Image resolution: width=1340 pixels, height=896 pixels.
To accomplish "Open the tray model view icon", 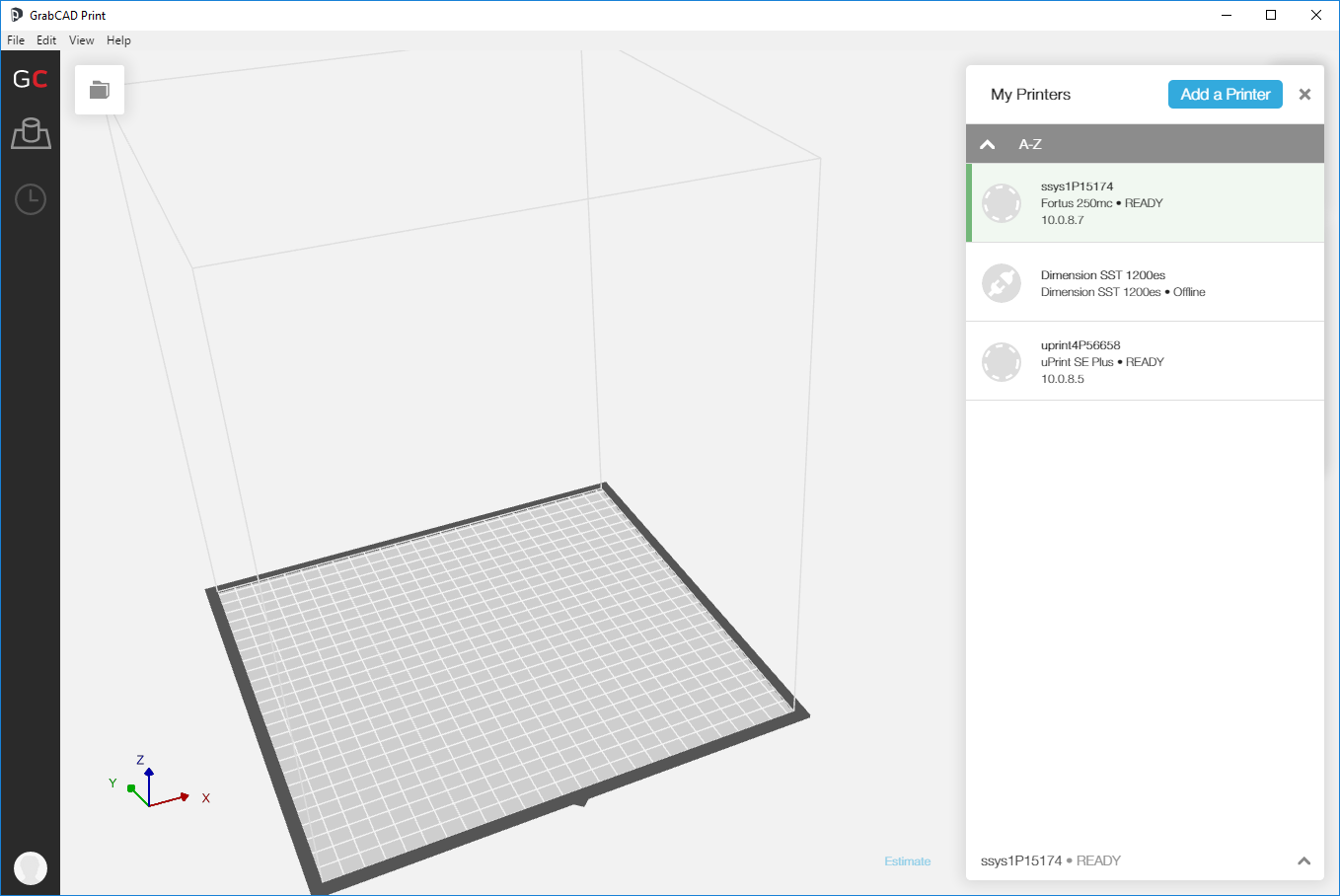I will (x=31, y=133).
